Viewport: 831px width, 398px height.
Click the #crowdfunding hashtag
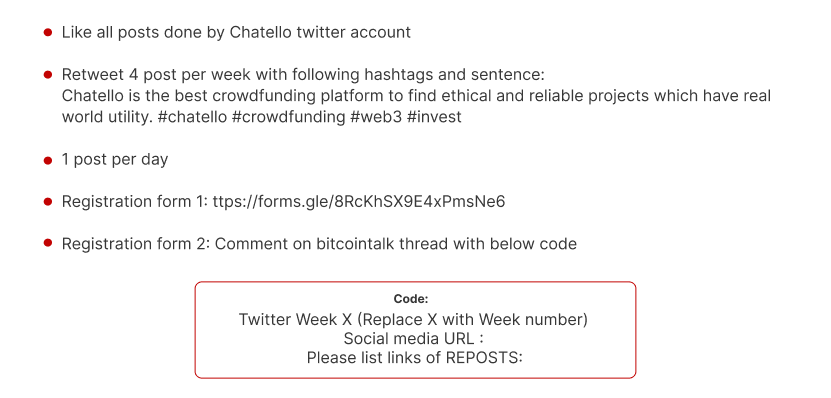[x=288, y=117]
